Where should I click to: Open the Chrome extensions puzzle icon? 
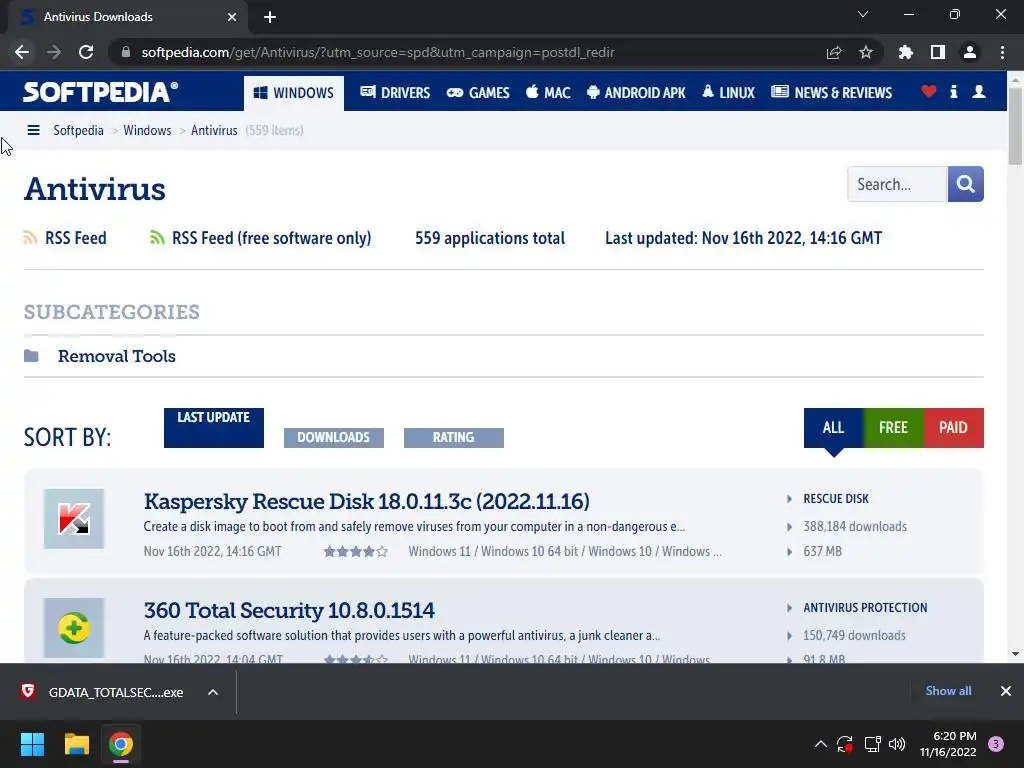(906, 52)
